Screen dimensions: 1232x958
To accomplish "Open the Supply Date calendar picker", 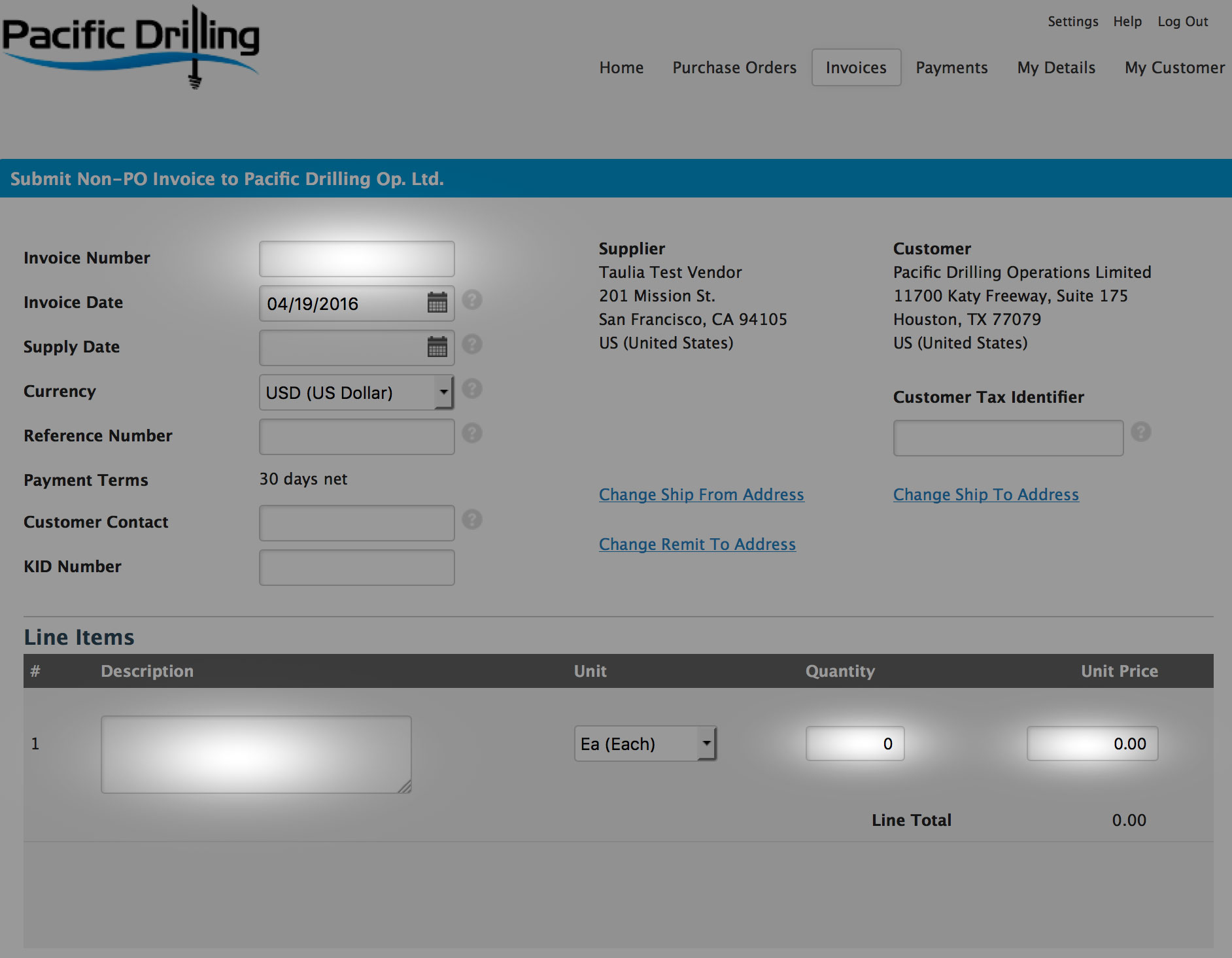I will (437, 347).
